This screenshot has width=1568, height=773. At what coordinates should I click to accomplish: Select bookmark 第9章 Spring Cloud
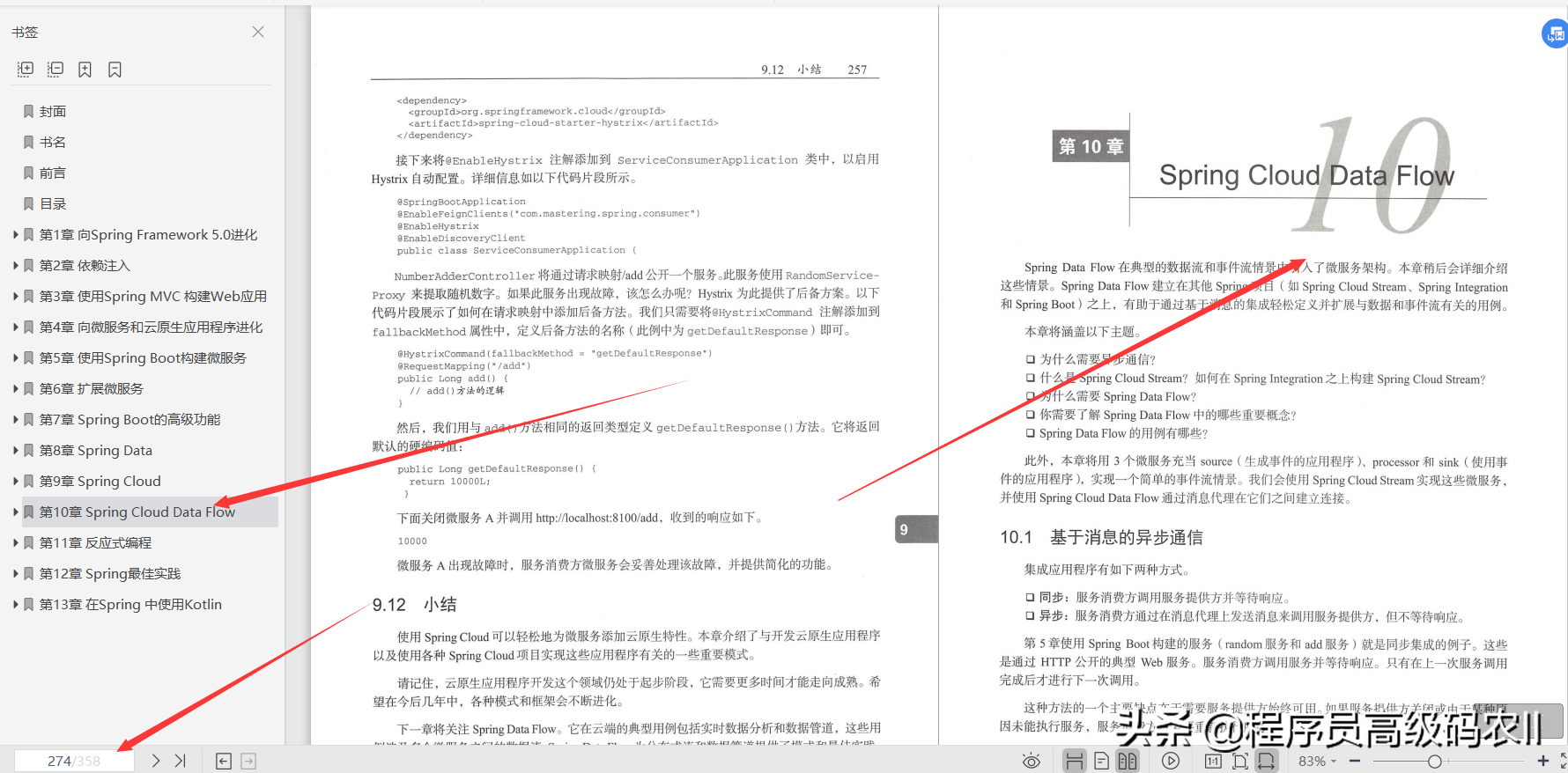click(100, 481)
